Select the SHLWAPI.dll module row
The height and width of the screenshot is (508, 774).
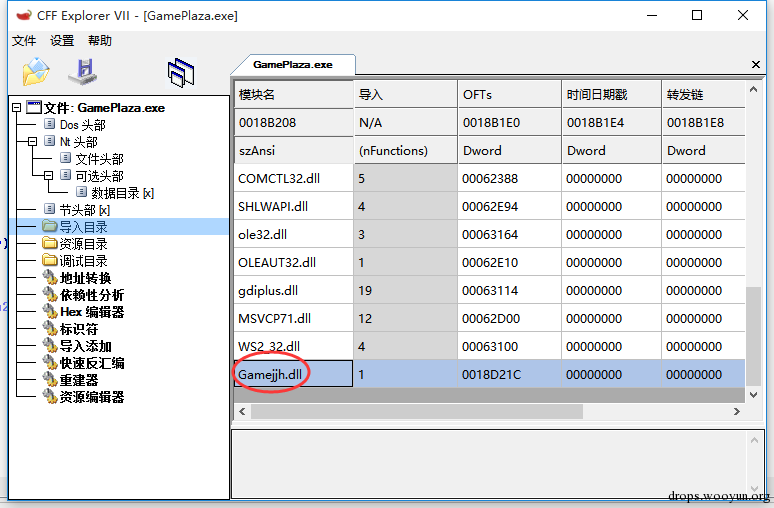pos(490,206)
